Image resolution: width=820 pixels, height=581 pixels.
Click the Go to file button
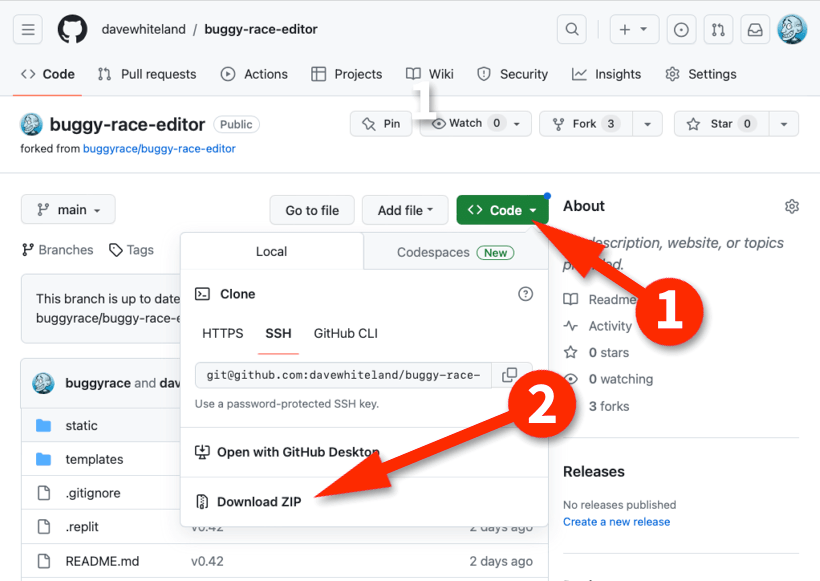coord(312,210)
